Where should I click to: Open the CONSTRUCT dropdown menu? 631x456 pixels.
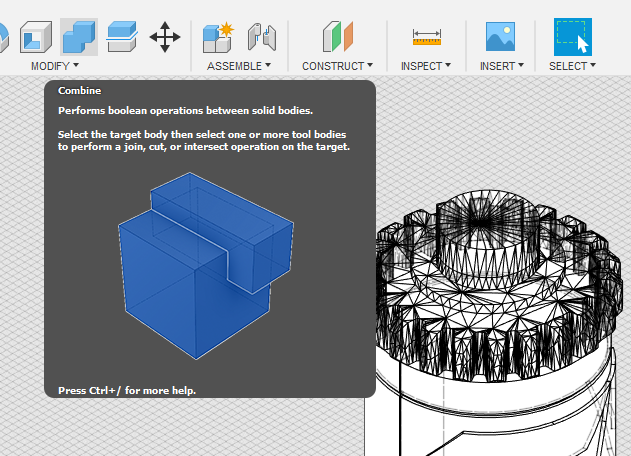[337, 66]
